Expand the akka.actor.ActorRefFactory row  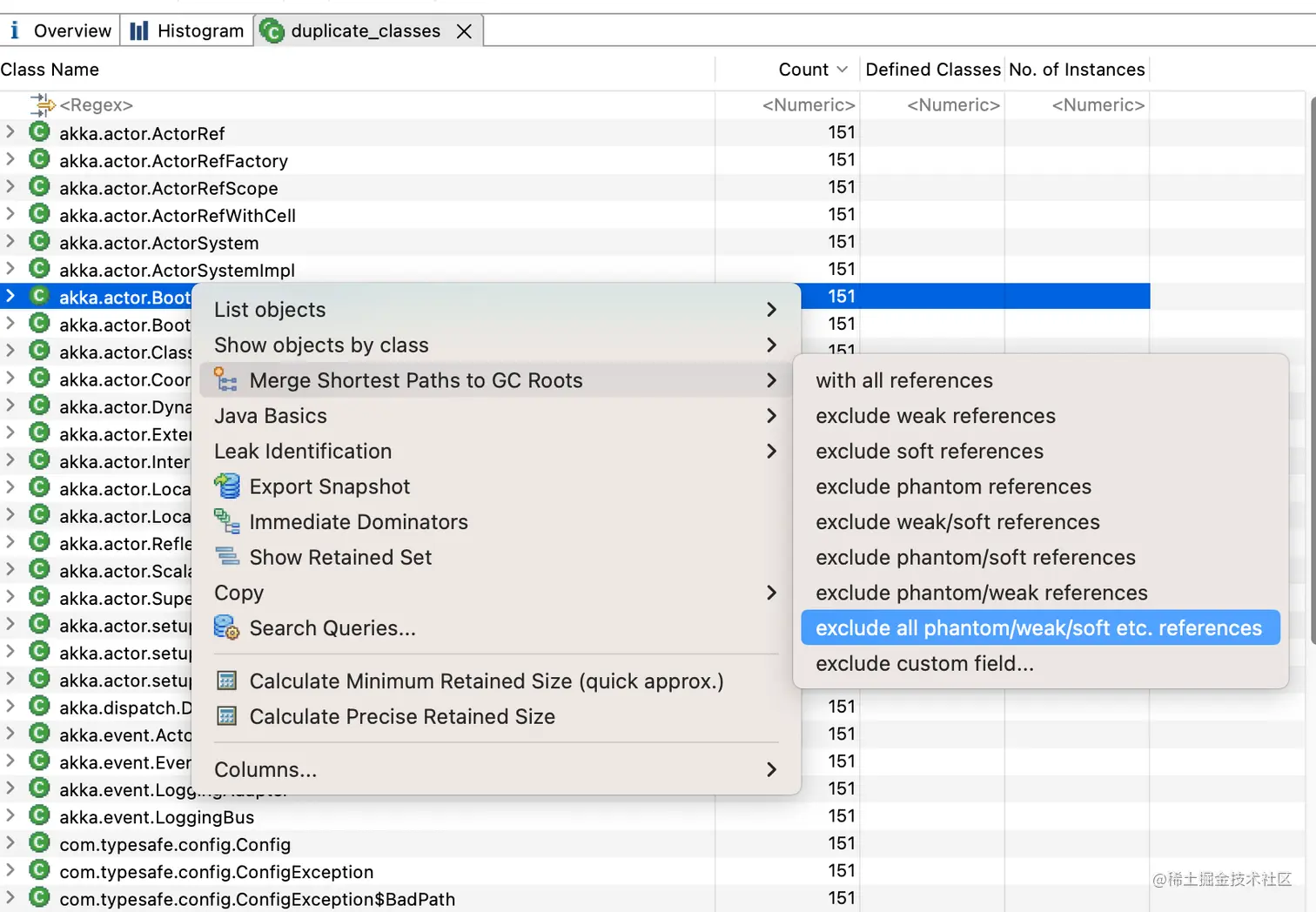coord(10,160)
